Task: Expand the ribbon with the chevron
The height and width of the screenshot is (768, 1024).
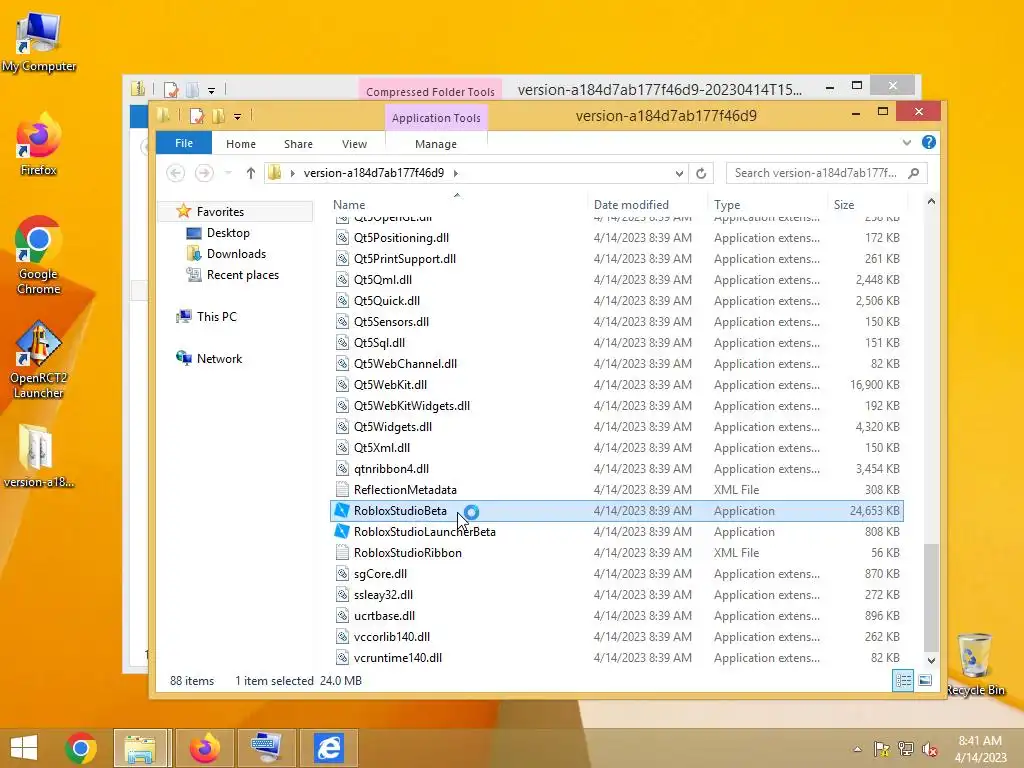Action: coord(906,142)
